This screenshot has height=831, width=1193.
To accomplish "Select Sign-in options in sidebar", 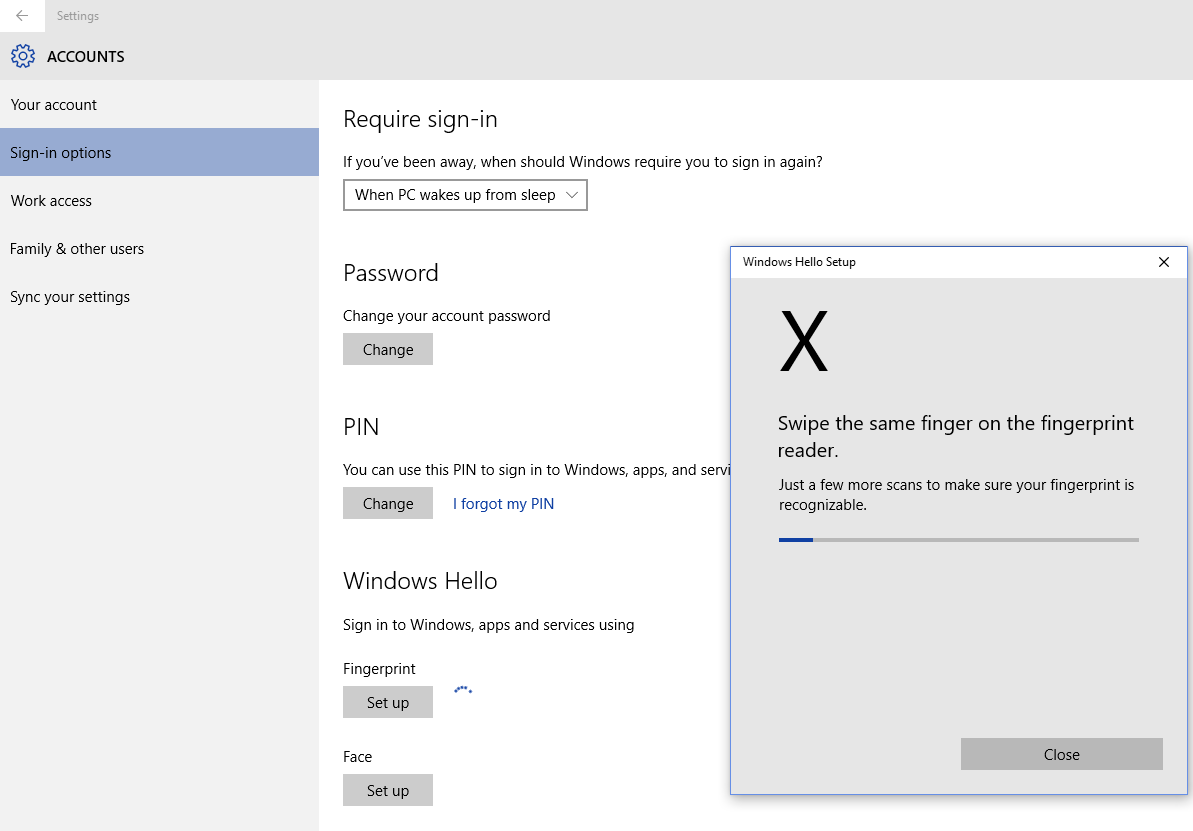I will click(159, 152).
